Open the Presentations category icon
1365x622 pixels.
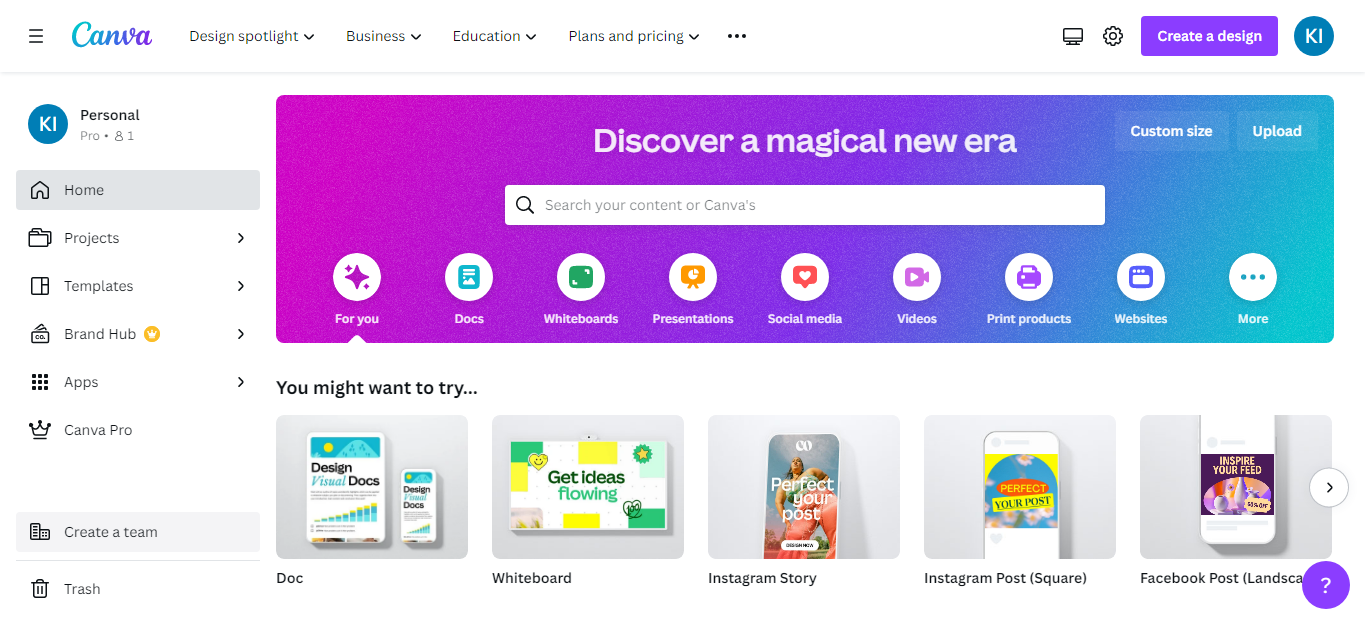tap(693, 277)
